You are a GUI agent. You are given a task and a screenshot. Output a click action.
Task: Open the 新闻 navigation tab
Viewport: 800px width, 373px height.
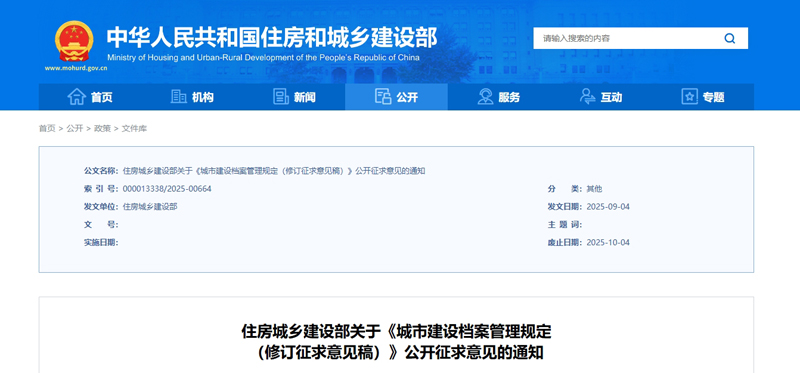294,97
